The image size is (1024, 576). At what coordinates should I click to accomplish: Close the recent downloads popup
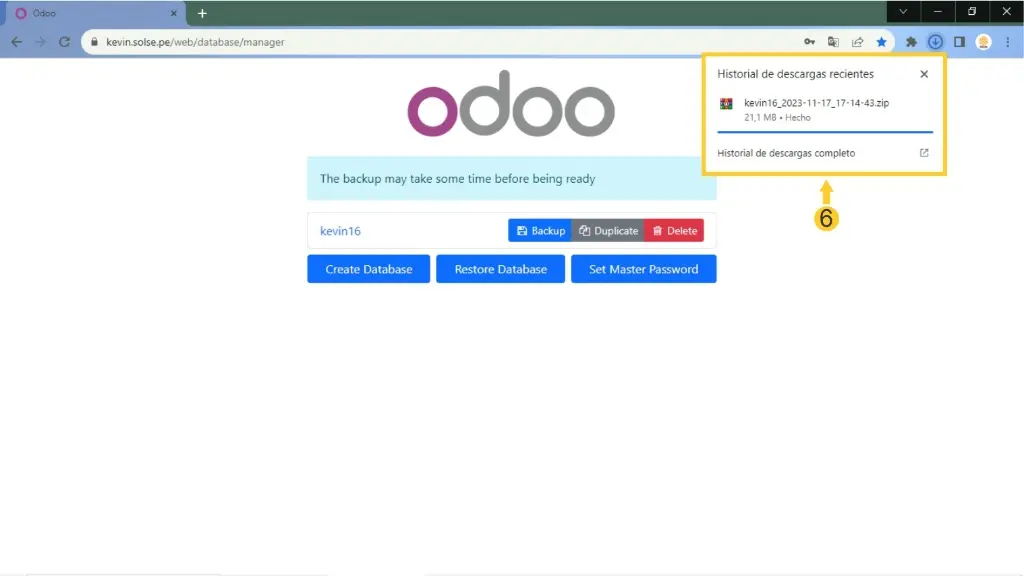pyautogui.click(x=924, y=74)
